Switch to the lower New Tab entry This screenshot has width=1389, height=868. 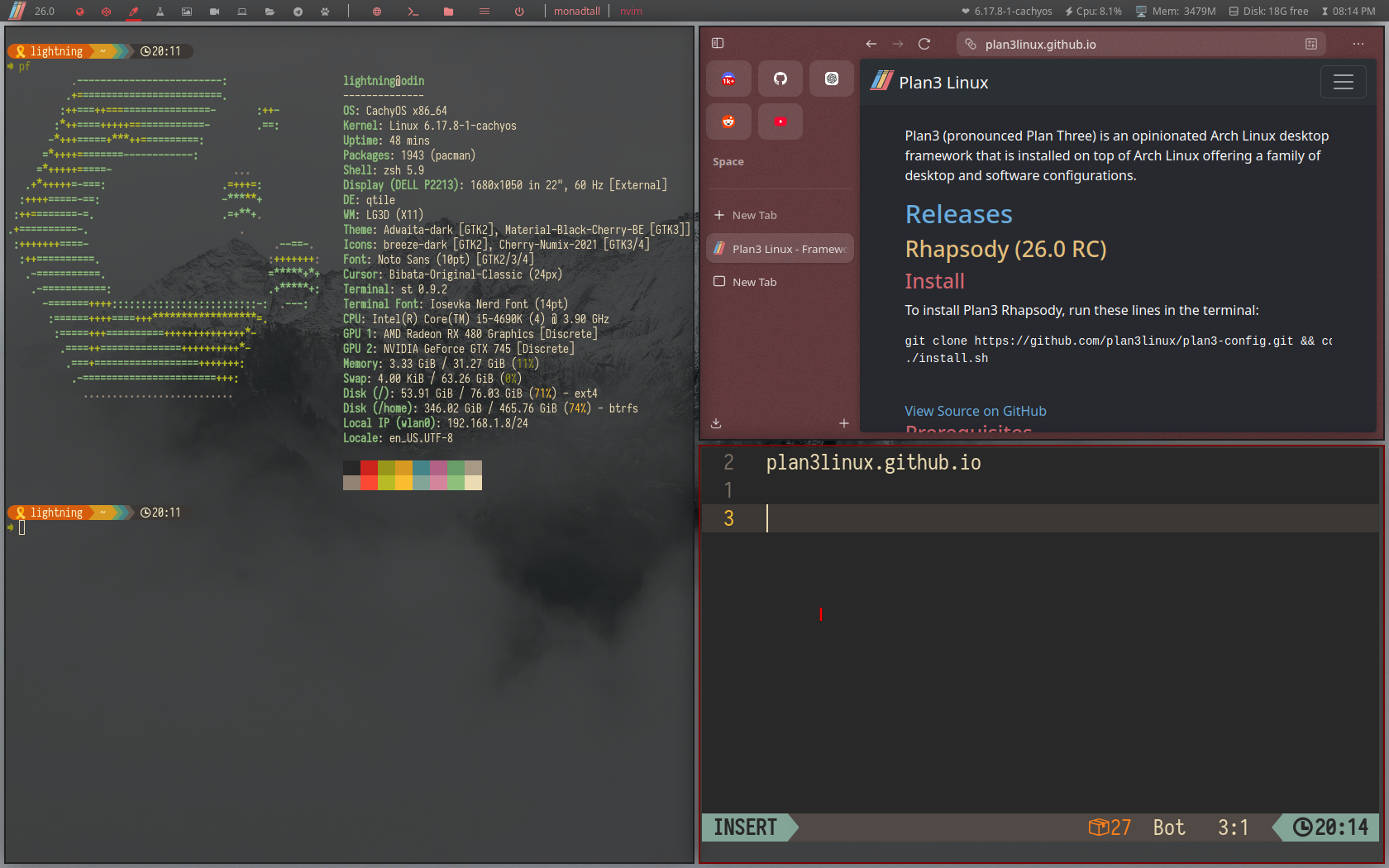754,282
